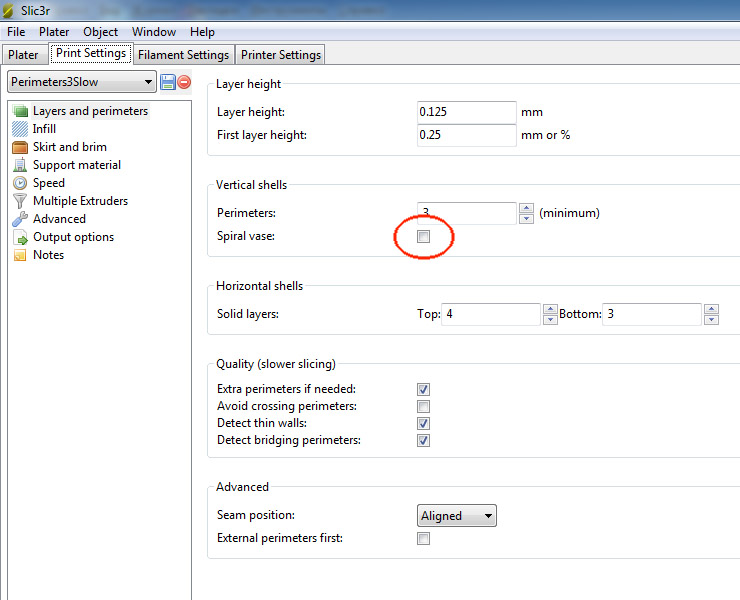Decrease Bottom solid layers with down arrow
Image resolution: width=740 pixels, height=600 pixels.
(711, 320)
